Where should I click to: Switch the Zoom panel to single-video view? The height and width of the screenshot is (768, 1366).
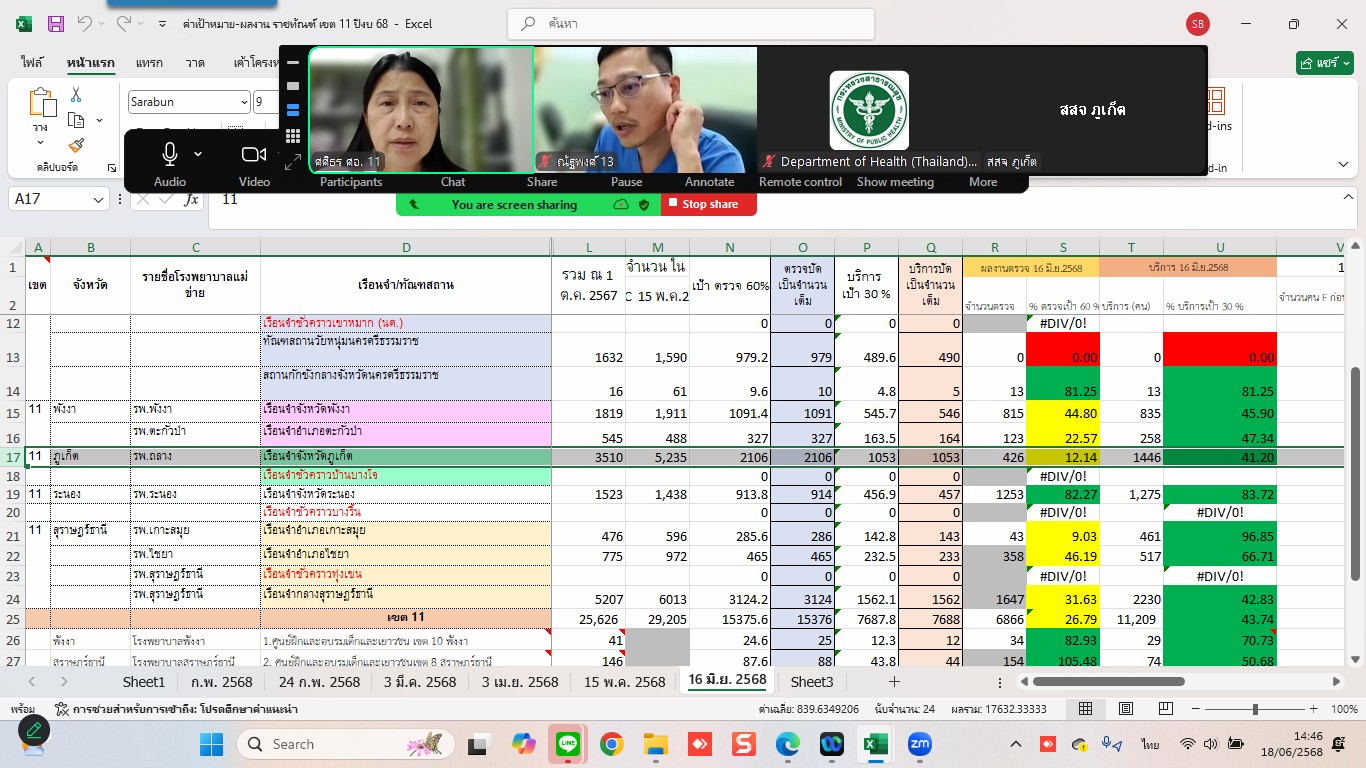pos(293,86)
